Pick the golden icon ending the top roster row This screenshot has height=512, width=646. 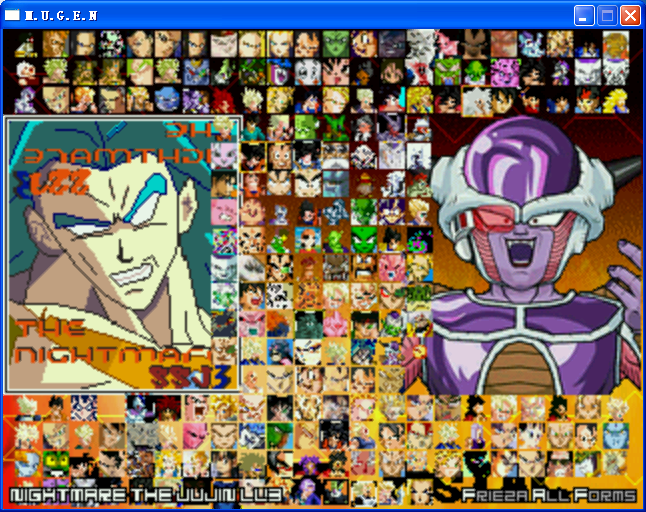point(616,44)
